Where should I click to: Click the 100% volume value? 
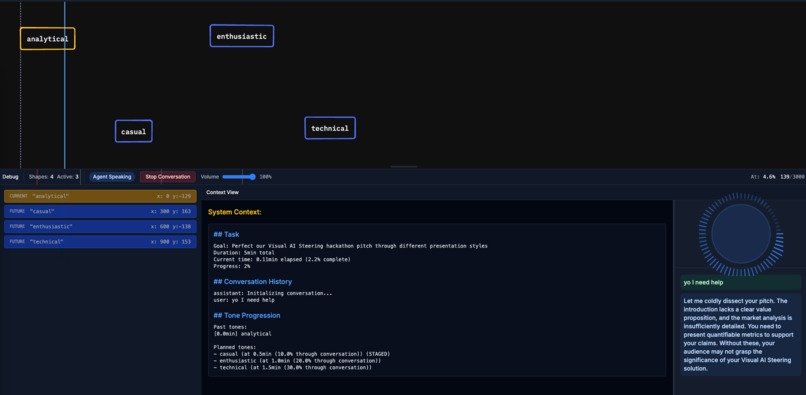coord(265,177)
